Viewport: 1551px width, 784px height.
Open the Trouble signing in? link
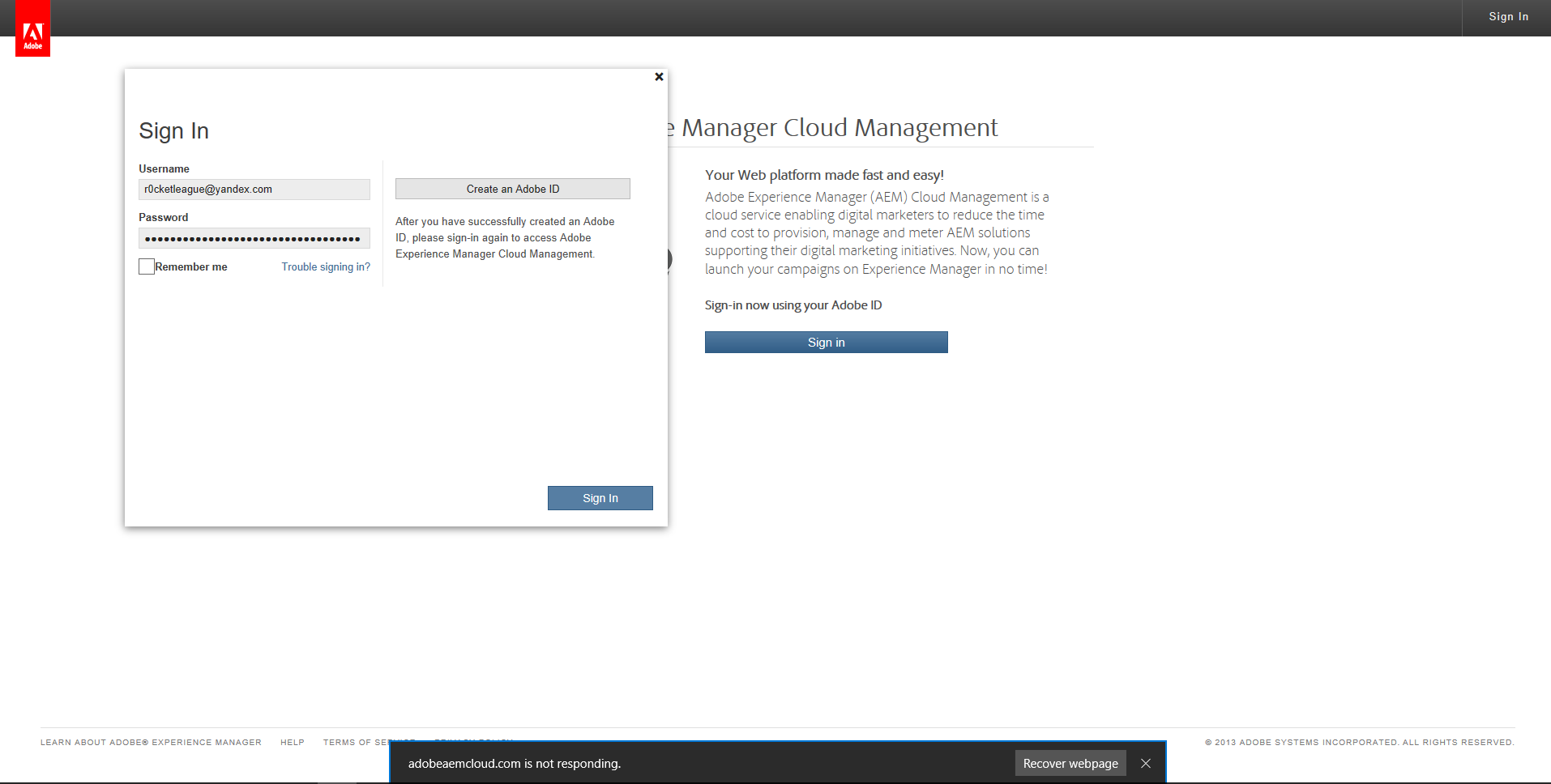point(326,266)
